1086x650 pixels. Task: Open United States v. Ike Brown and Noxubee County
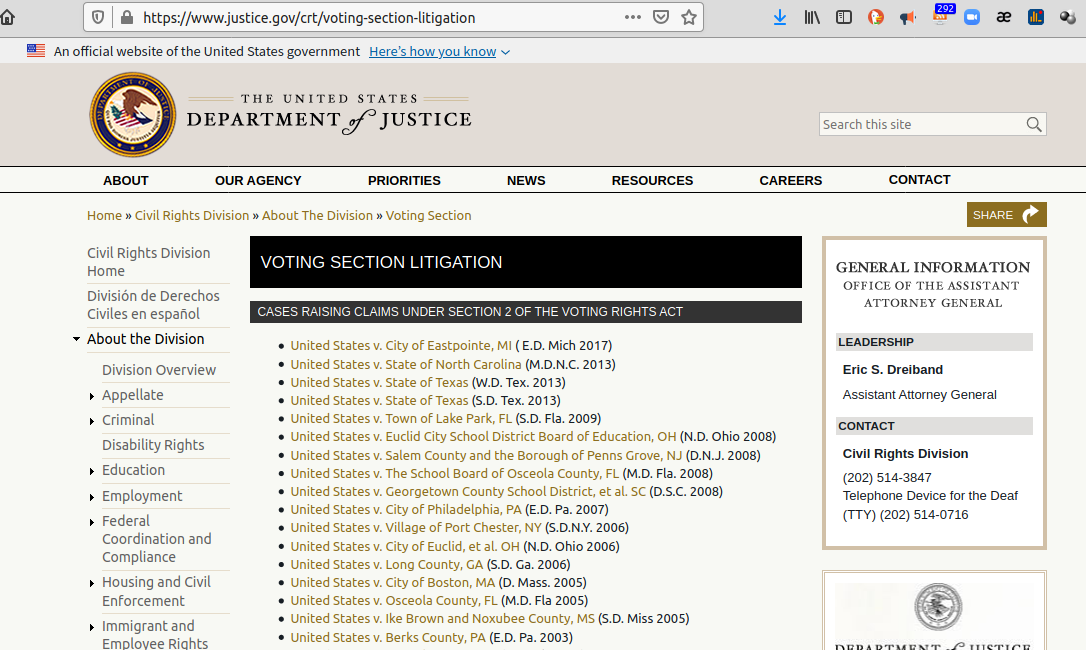pos(442,618)
